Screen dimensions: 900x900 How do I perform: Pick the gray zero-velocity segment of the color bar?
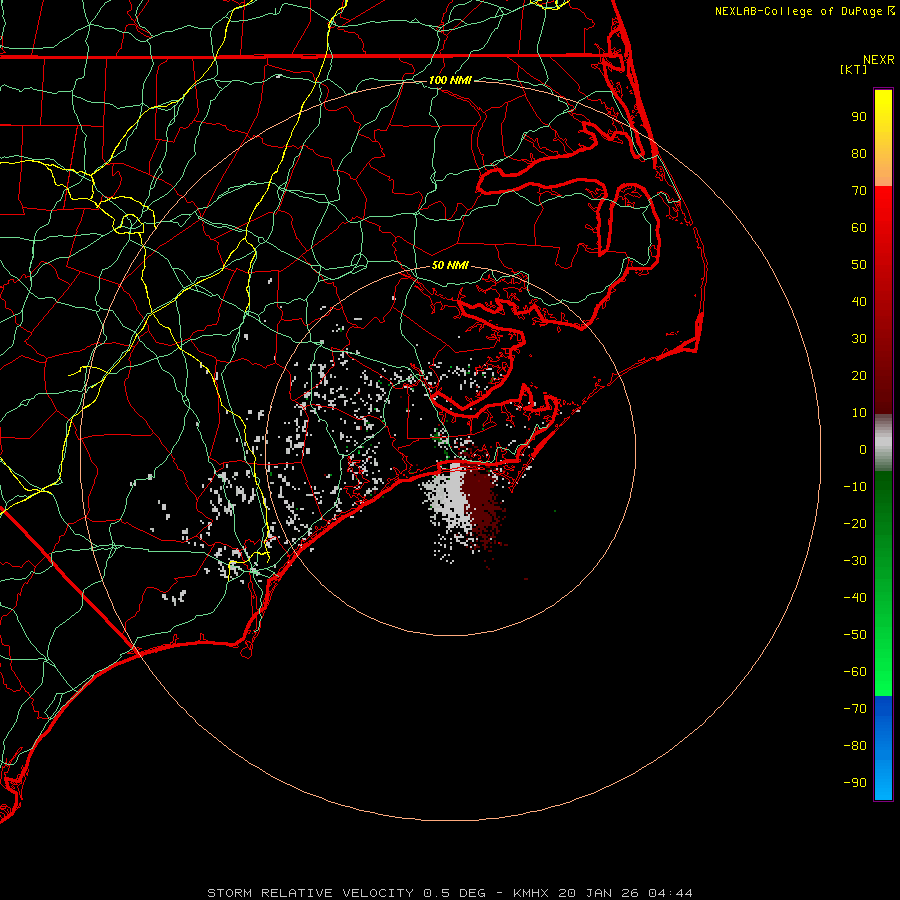coord(883,443)
